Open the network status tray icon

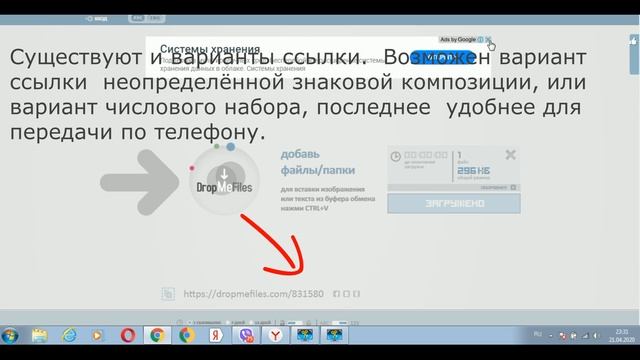coord(585,336)
